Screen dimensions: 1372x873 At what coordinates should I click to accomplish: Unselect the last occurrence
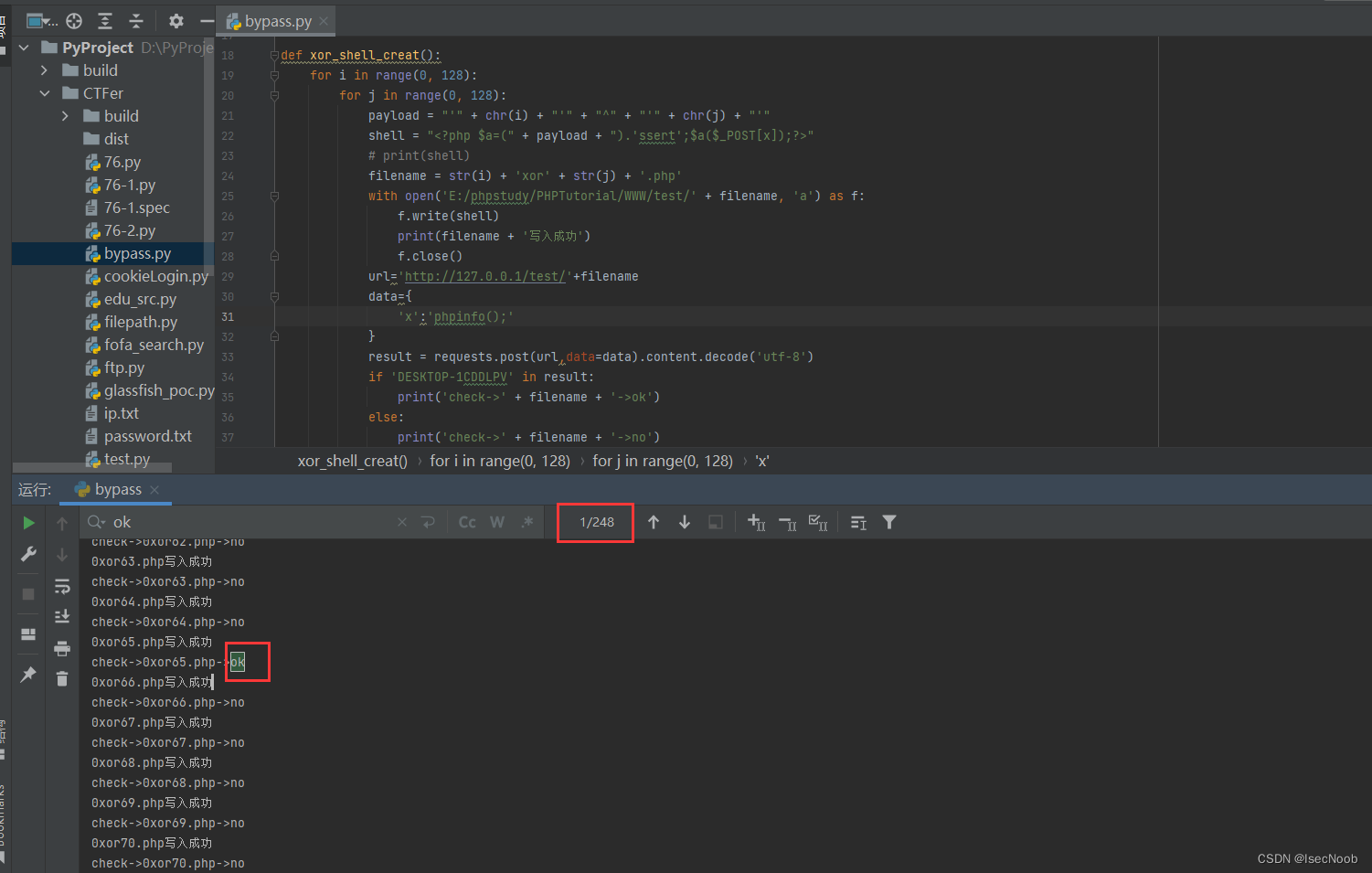788,523
